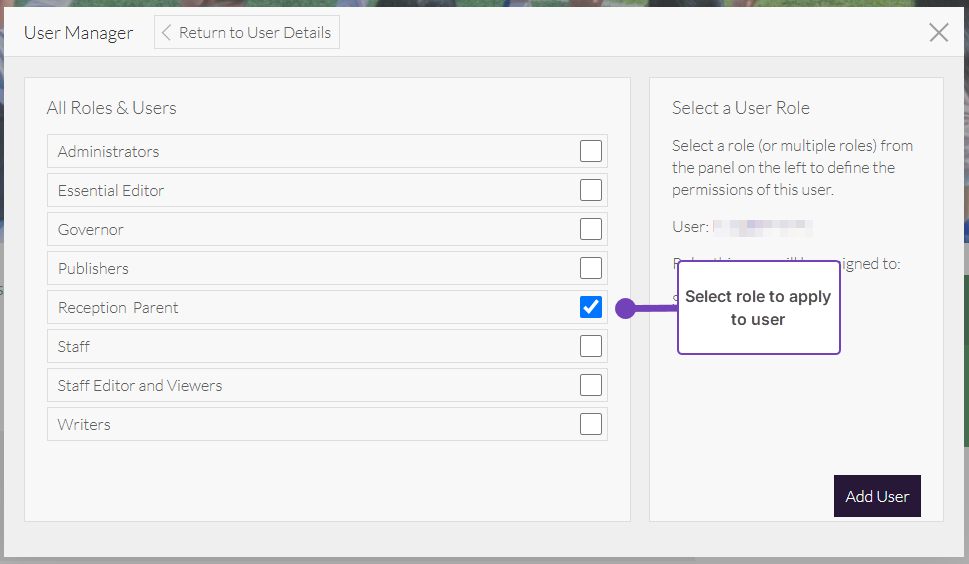
Task: Close the User Manager dialog
Action: pyautogui.click(x=938, y=33)
